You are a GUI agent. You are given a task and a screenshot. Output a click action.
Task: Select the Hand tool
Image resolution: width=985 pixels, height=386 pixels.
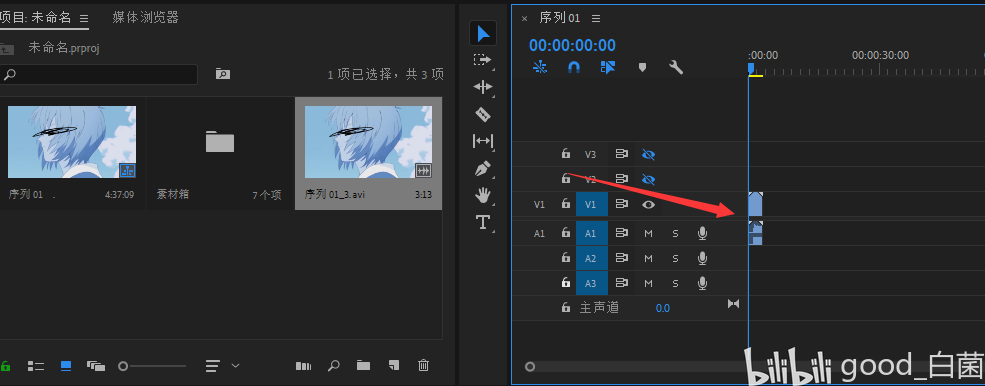tap(482, 195)
